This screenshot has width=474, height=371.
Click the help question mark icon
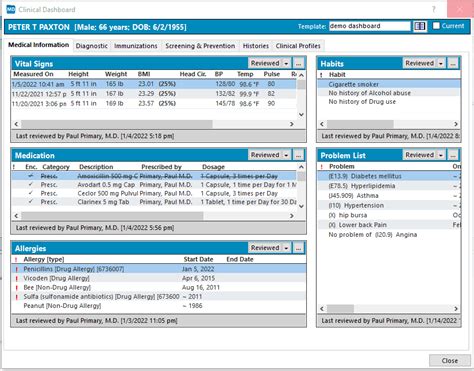(x=434, y=9)
